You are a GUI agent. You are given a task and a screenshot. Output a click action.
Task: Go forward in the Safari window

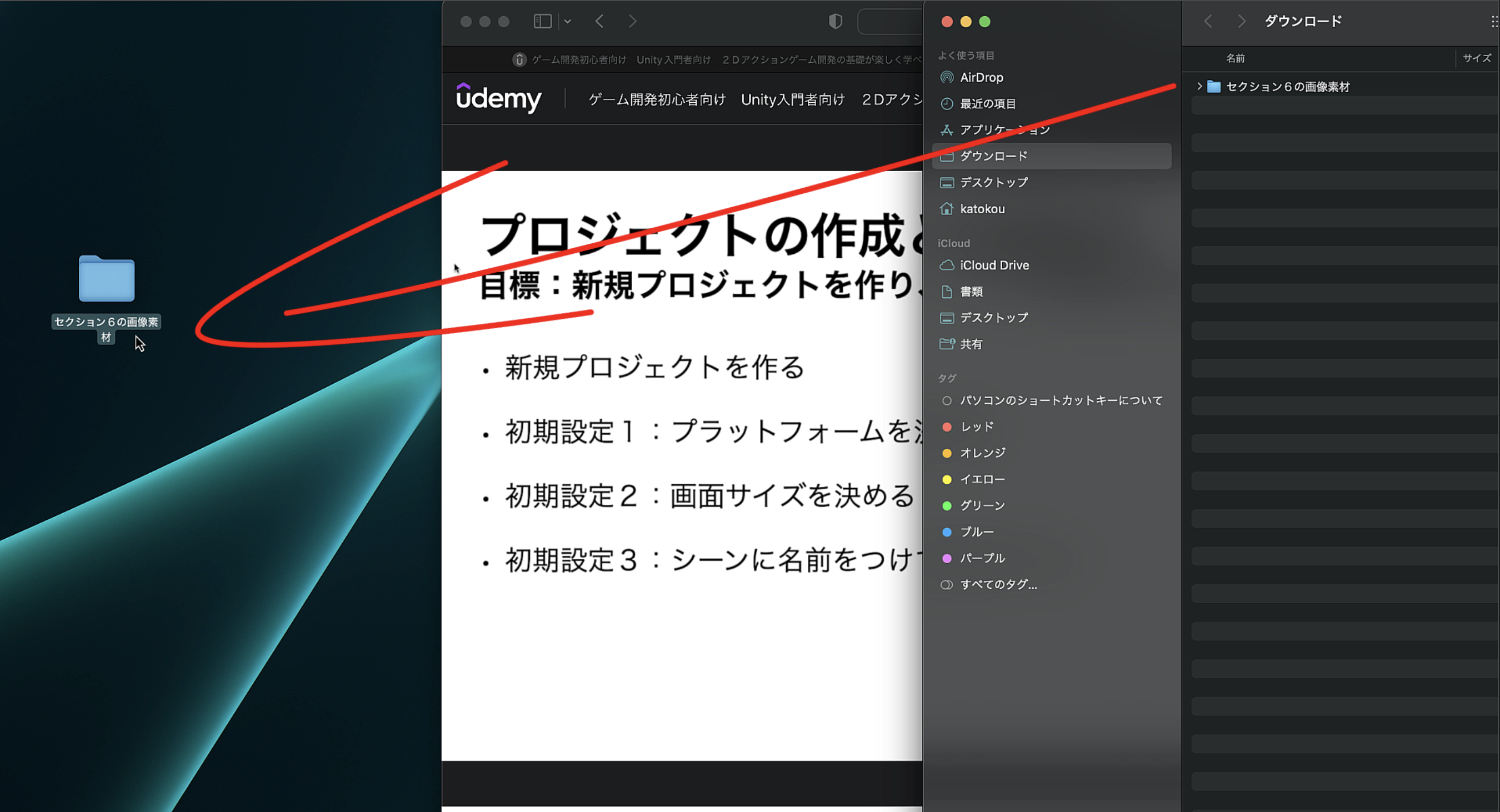(x=632, y=21)
